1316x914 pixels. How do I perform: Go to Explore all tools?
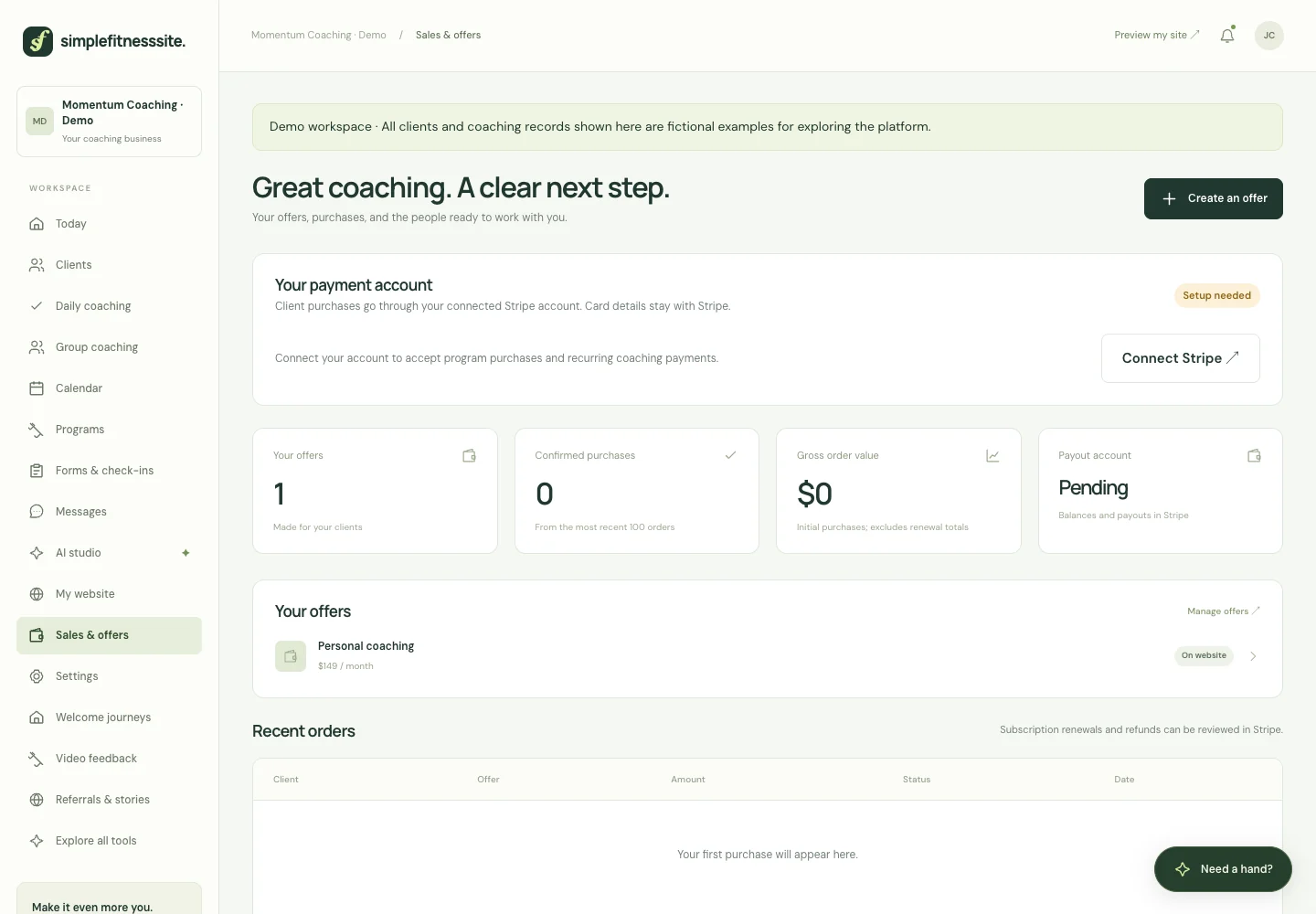tap(109, 841)
